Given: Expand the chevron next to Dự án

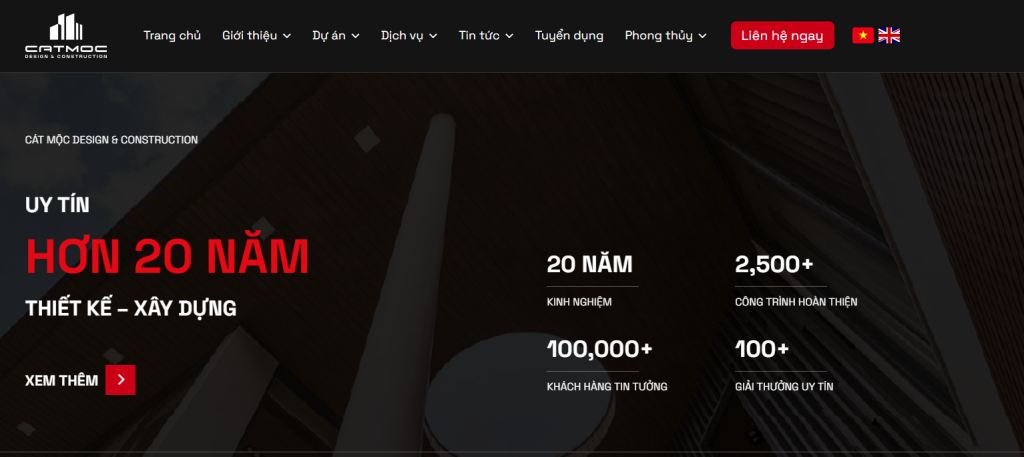Looking at the screenshot, I should coord(355,36).
